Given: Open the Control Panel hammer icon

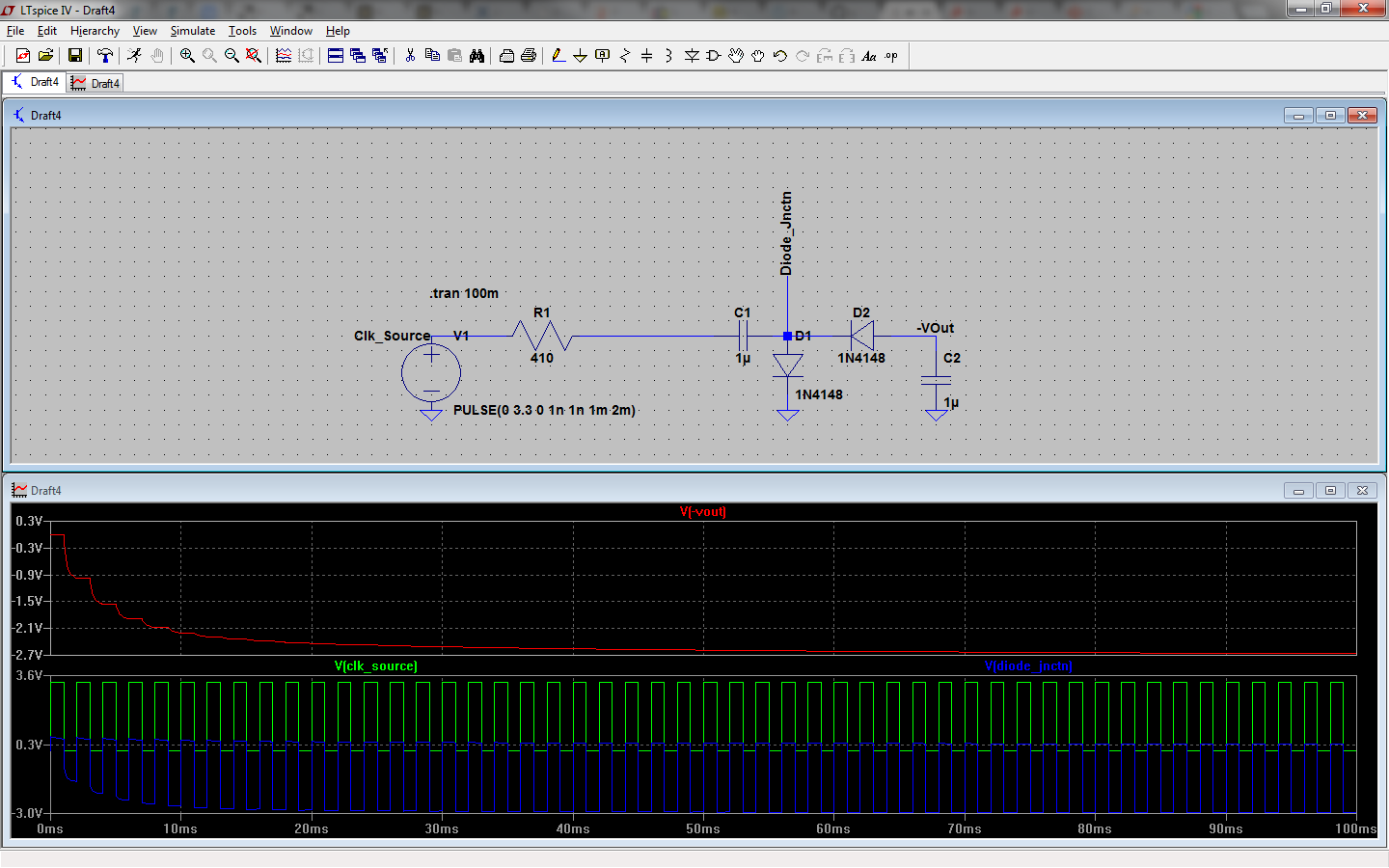Looking at the screenshot, I should click(x=104, y=56).
